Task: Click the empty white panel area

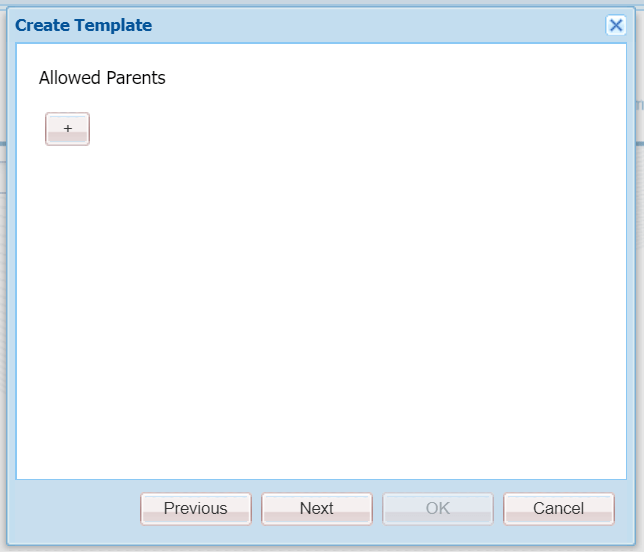Action: [320, 300]
